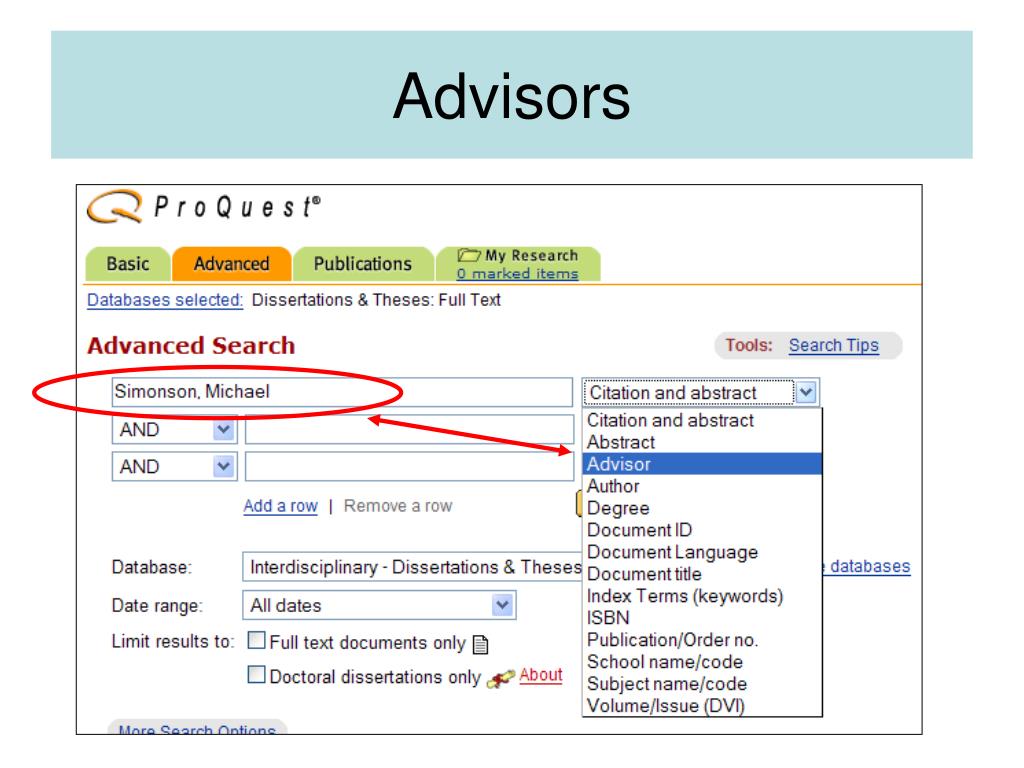This screenshot has width=1024, height=768.
Task: Select Degree in the field list
Action: click(701, 508)
